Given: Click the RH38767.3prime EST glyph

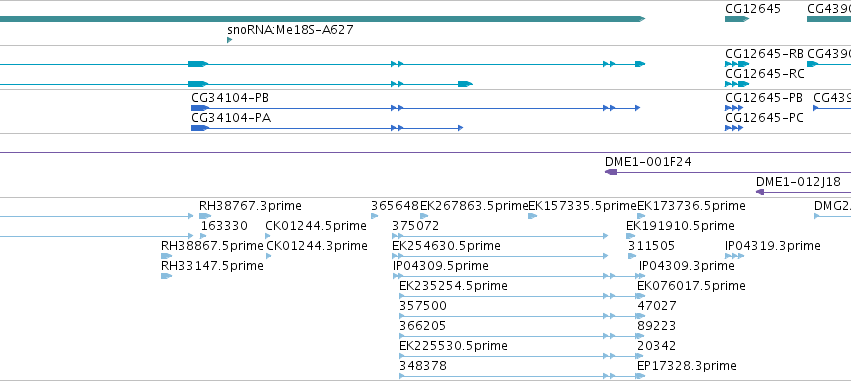Looking at the screenshot, I should 205,216.
